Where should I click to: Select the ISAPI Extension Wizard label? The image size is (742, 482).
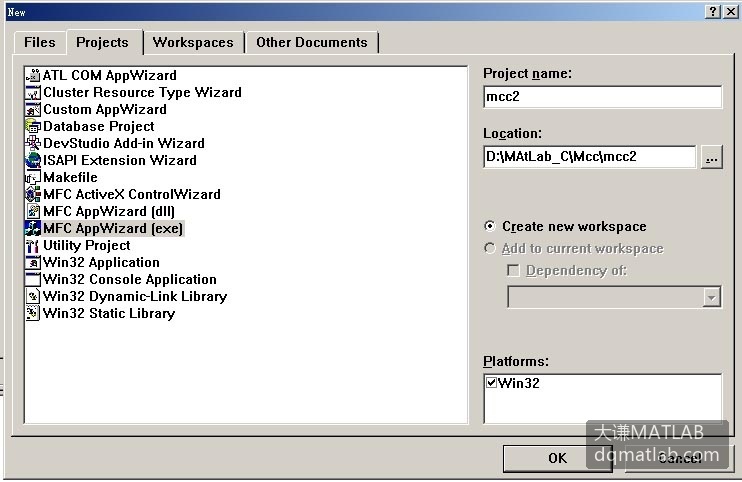coord(120,161)
